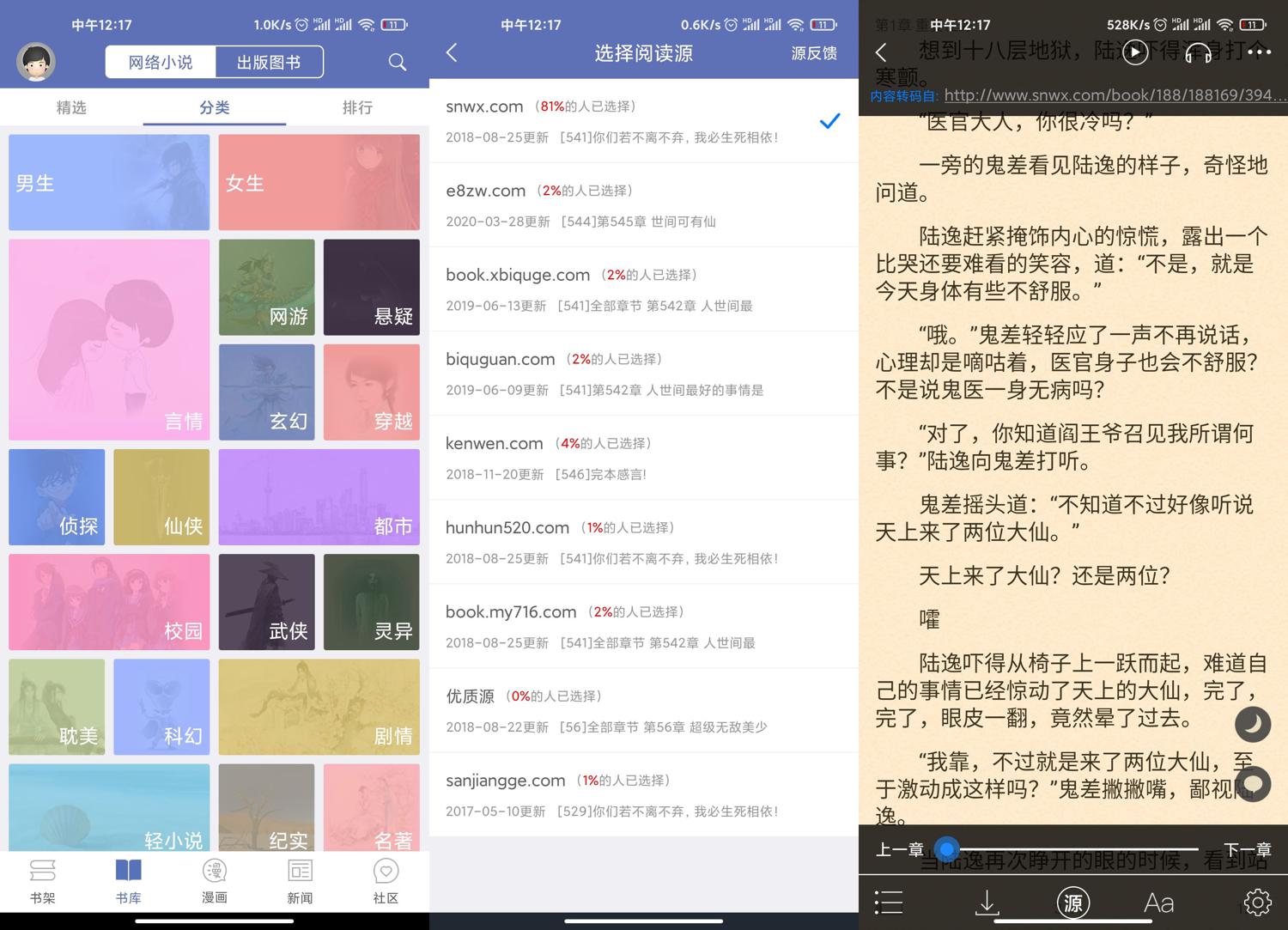The height and width of the screenshot is (930, 1288).
Task: Toggle night mode moon button
Action: point(1252,725)
